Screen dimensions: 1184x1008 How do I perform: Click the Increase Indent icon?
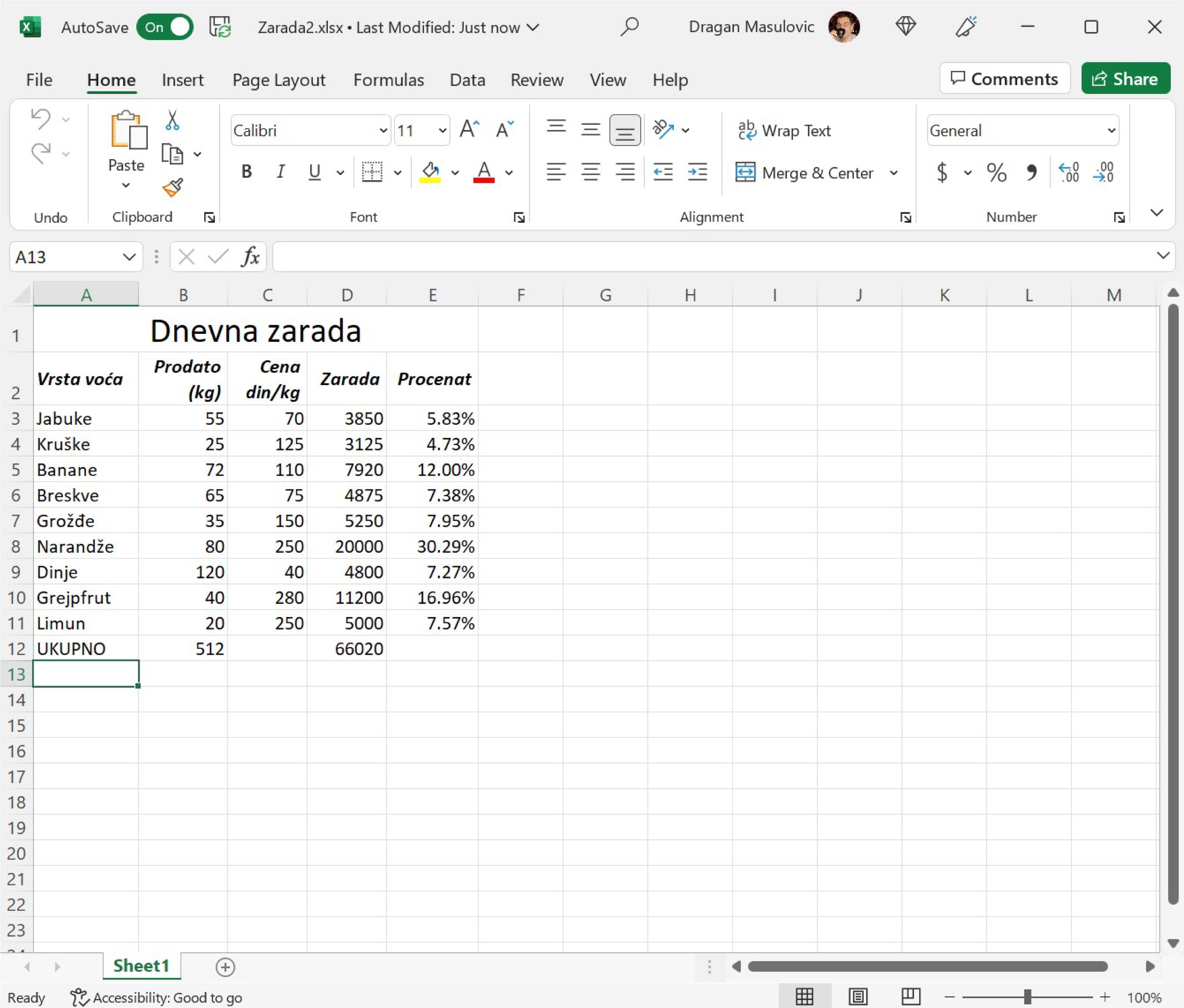[x=698, y=172]
